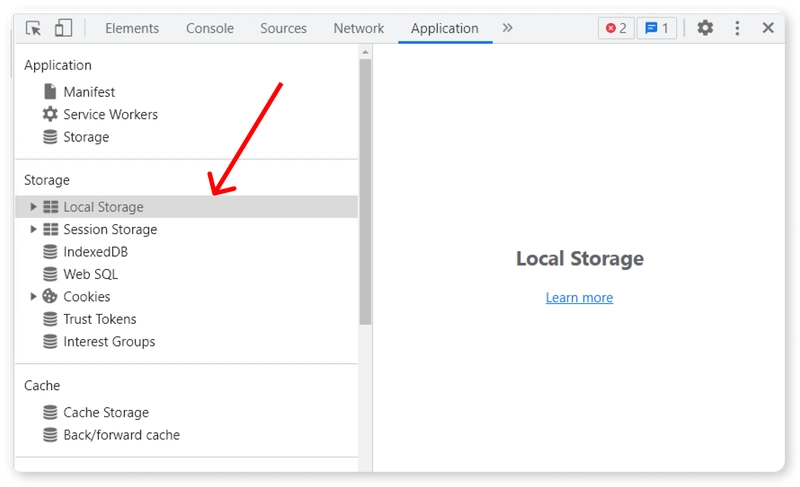Viewport: 800px width, 487px height.
Task: Click the Storage database icon under Application
Action: (50, 137)
